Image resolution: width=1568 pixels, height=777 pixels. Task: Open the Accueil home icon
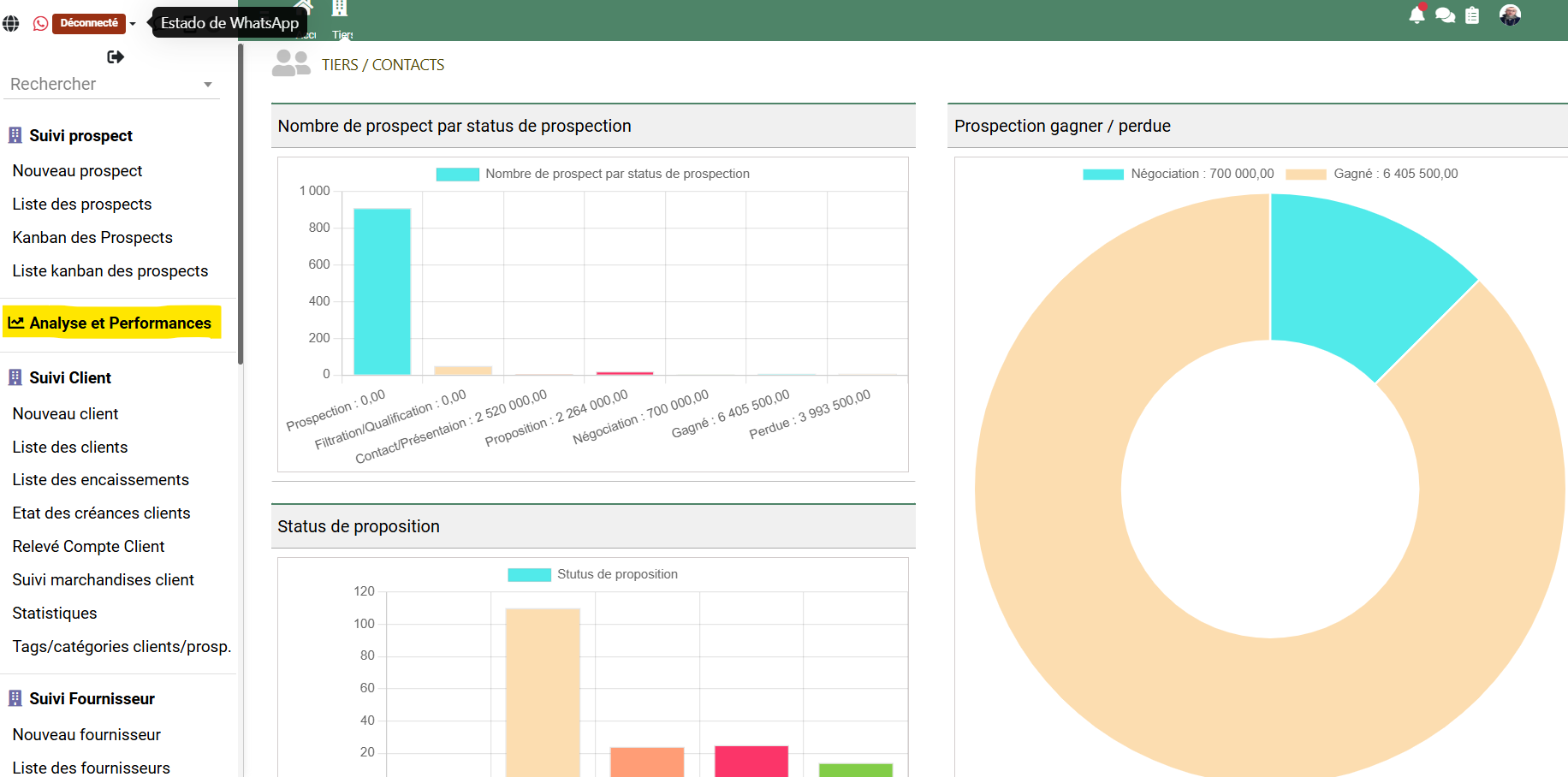[304, 9]
